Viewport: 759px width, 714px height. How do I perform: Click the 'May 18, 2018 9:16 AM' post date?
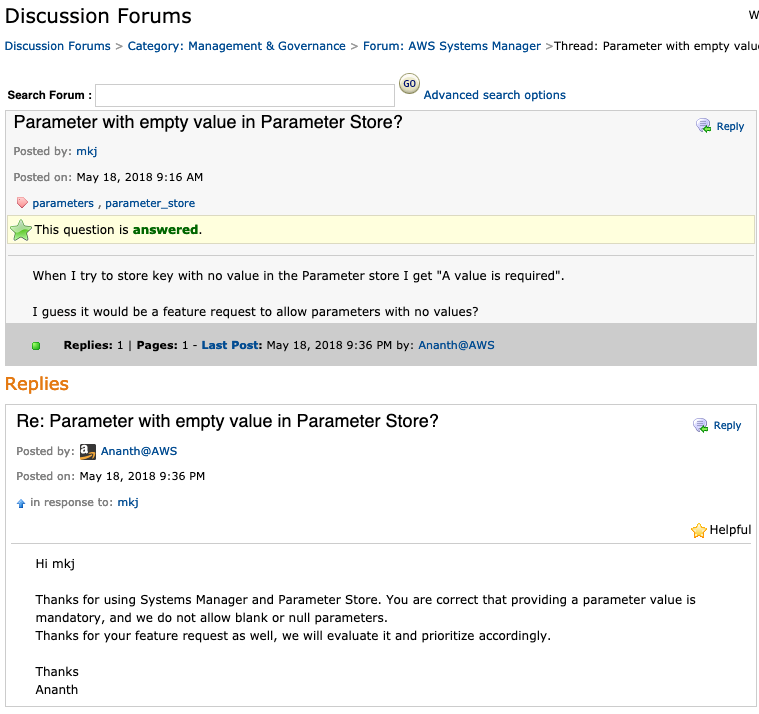(140, 177)
